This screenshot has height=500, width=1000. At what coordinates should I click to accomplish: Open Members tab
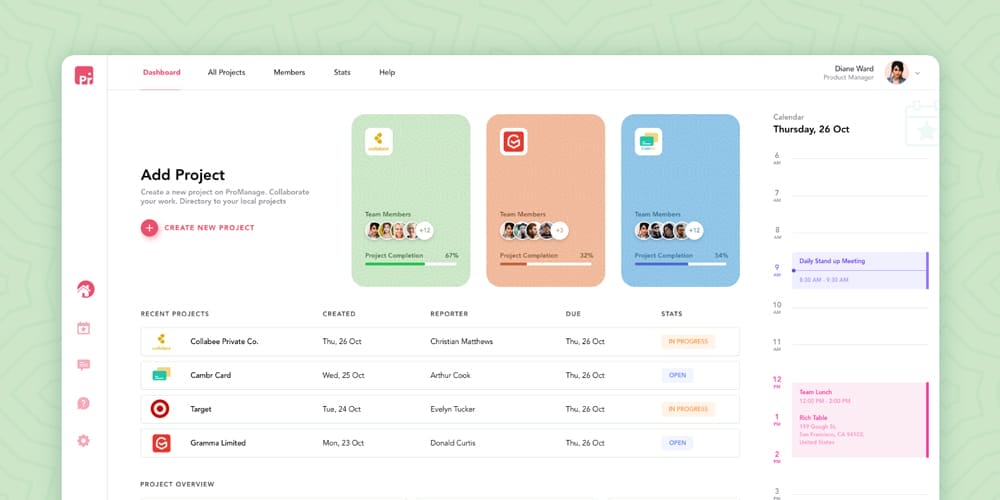click(x=289, y=73)
